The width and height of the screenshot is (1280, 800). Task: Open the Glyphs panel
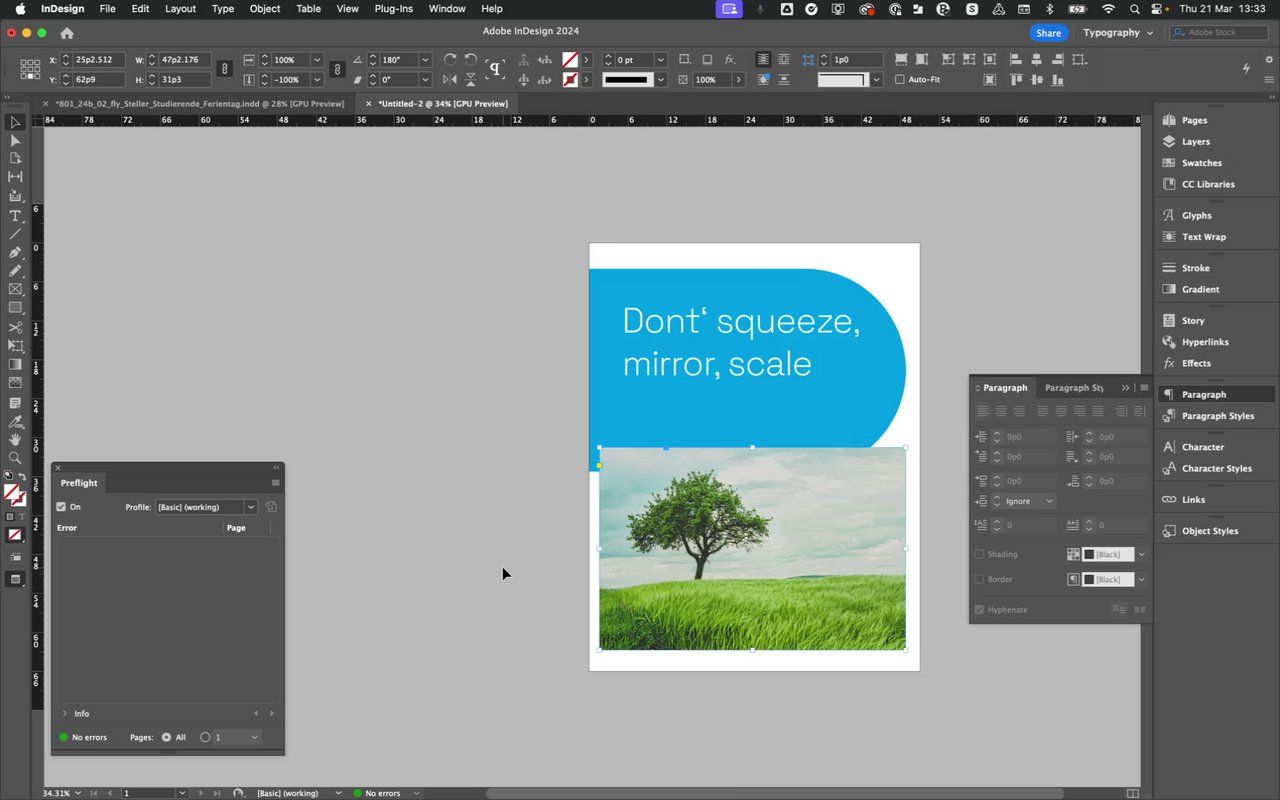[x=1196, y=215]
